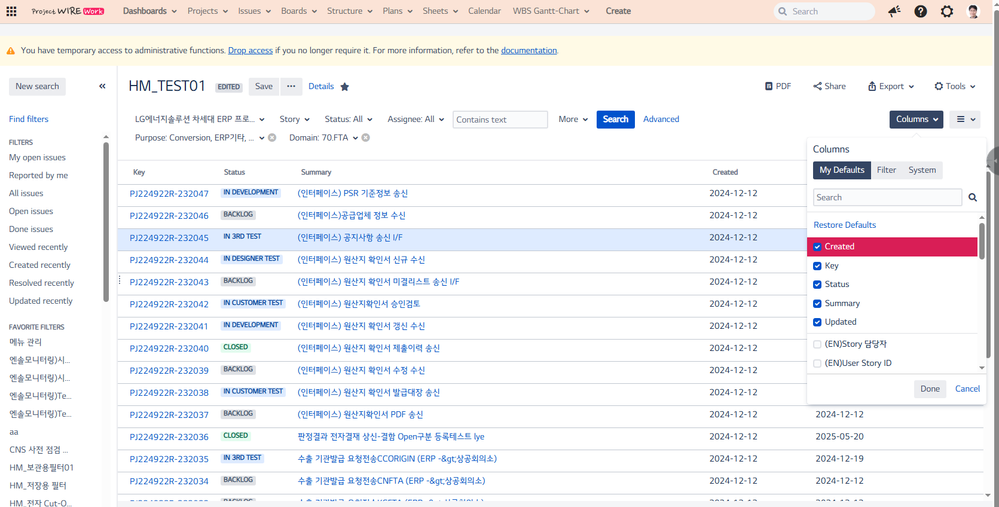999x507 pixels.
Task: Click the column search magnifier icon
Action: 973,197
